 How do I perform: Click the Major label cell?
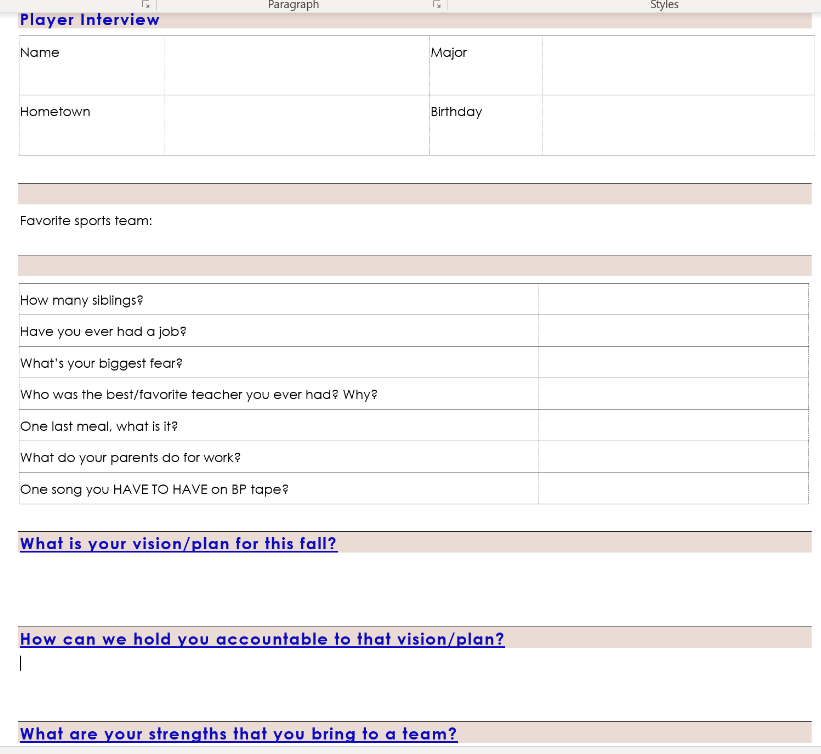pyautogui.click(x=486, y=65)
